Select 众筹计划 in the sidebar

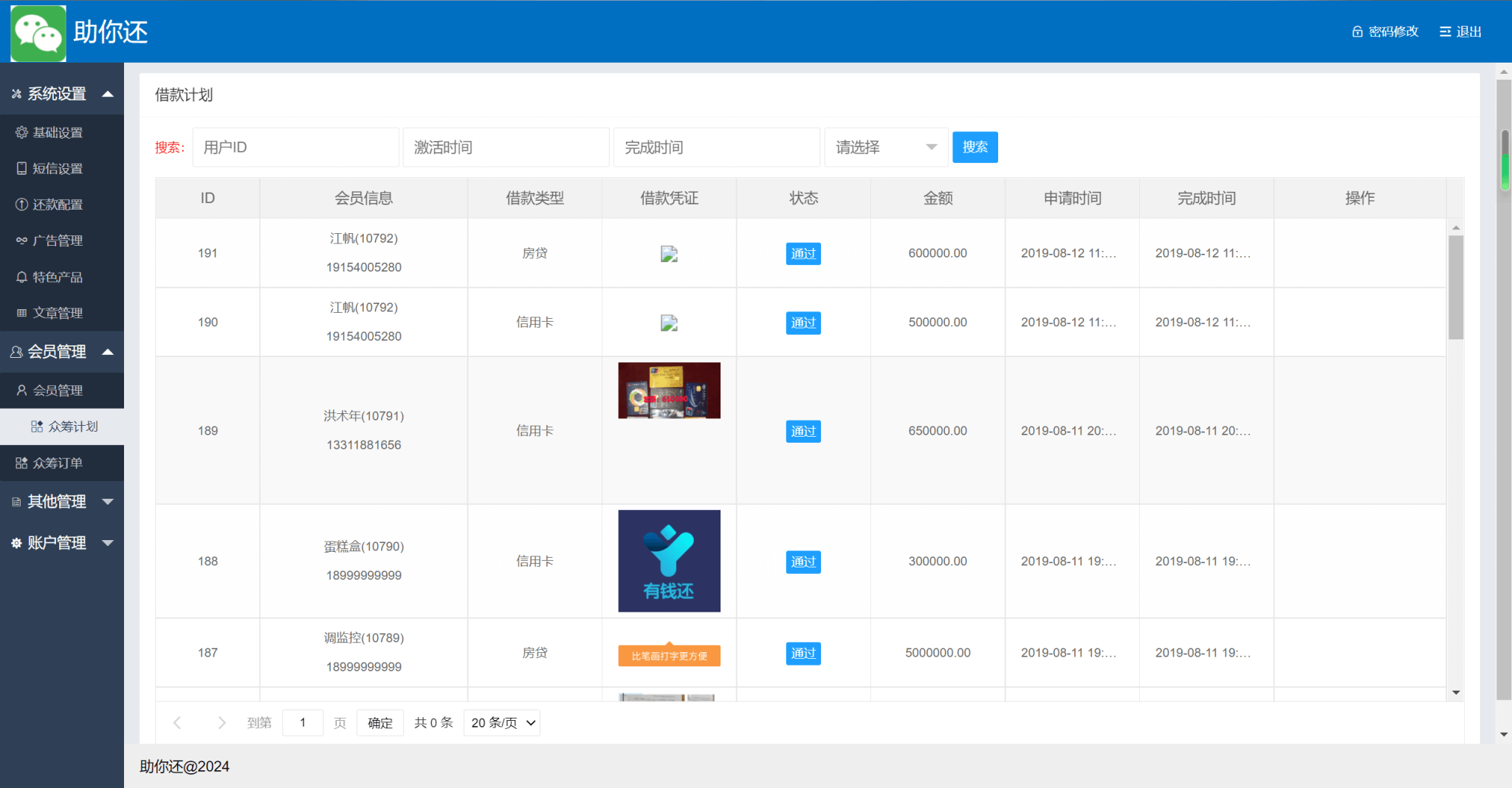pyautogui.click(x=72, y=427)
